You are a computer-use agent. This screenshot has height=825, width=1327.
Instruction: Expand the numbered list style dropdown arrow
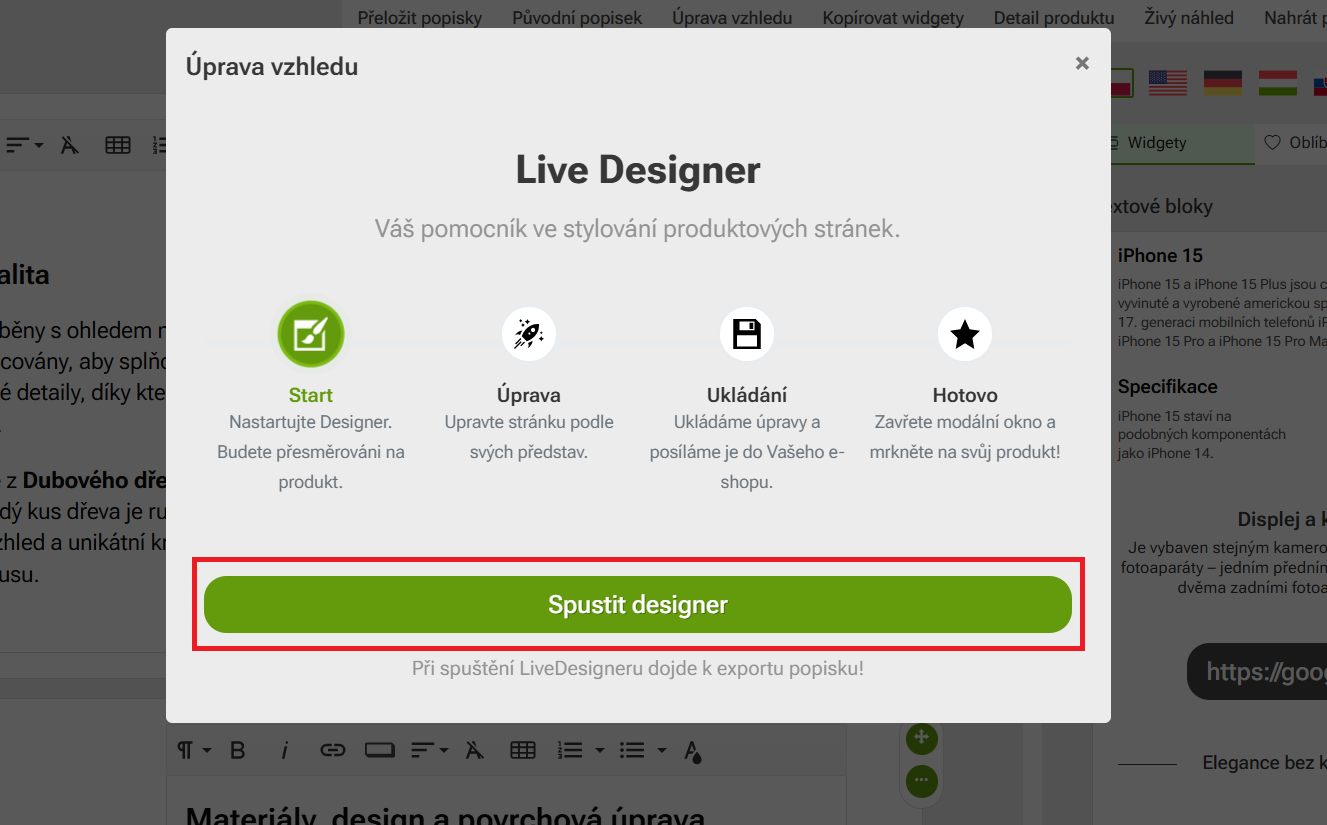(x=600, y=750)
